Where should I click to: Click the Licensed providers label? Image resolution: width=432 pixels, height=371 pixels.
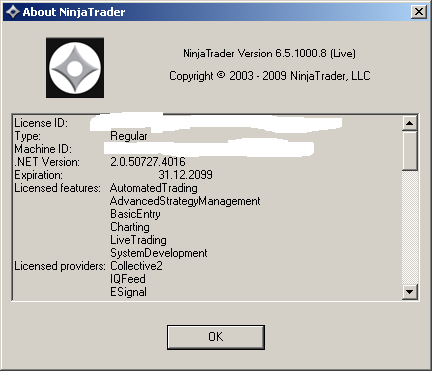(x=60, y=266)
